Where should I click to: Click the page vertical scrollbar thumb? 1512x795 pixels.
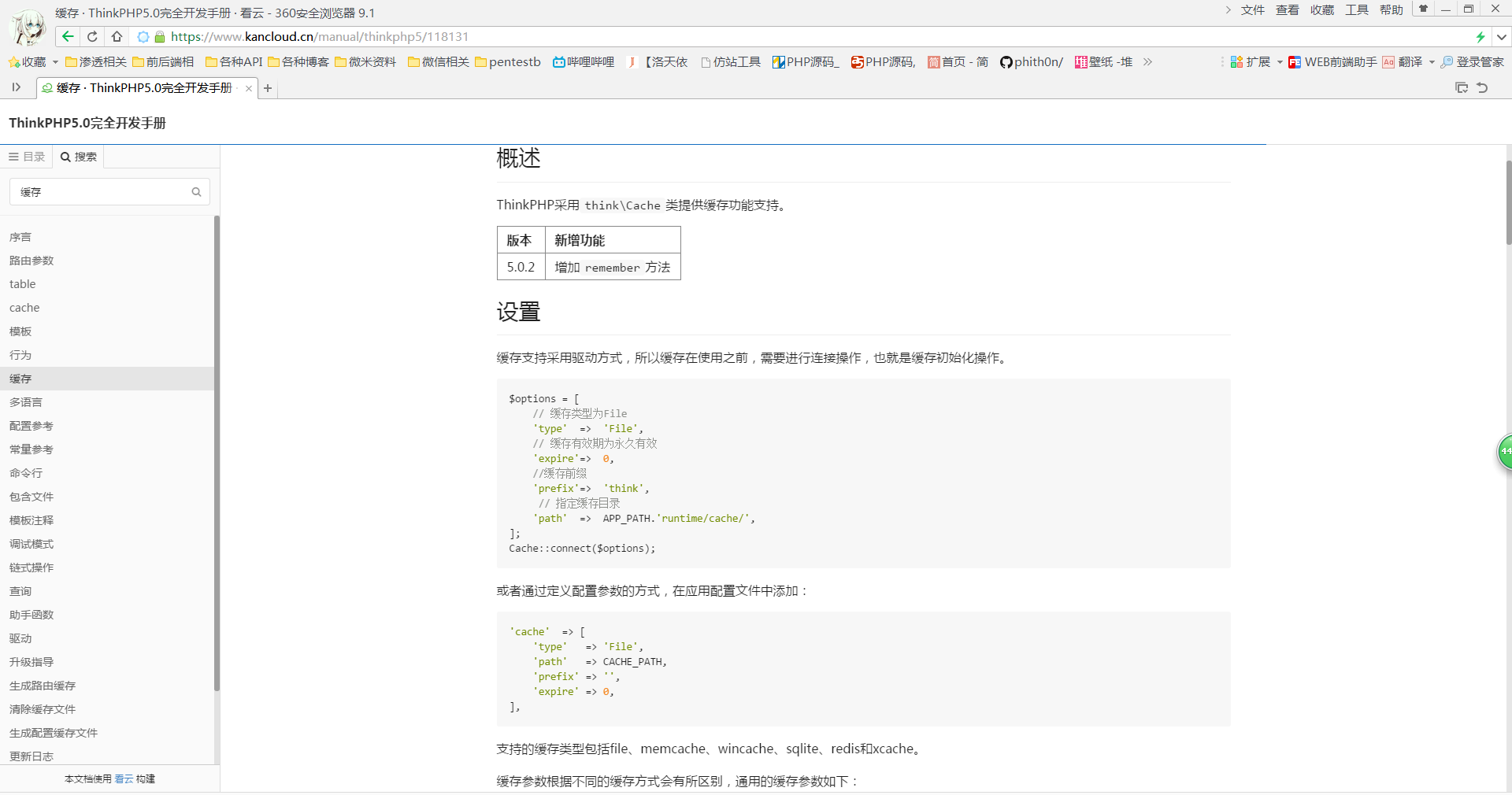coord(1508,202)
